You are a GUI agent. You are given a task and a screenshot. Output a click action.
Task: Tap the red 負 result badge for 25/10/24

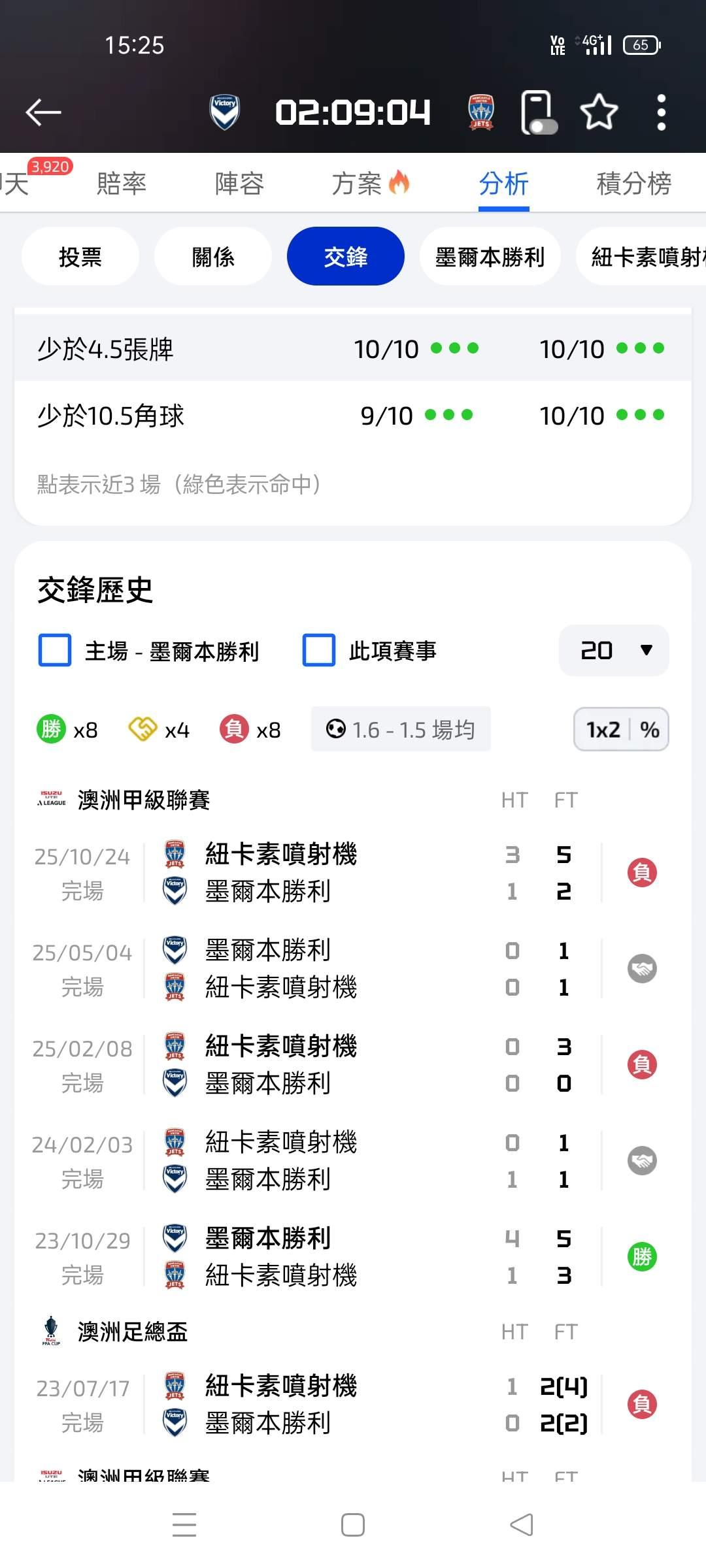pos(642,872)
